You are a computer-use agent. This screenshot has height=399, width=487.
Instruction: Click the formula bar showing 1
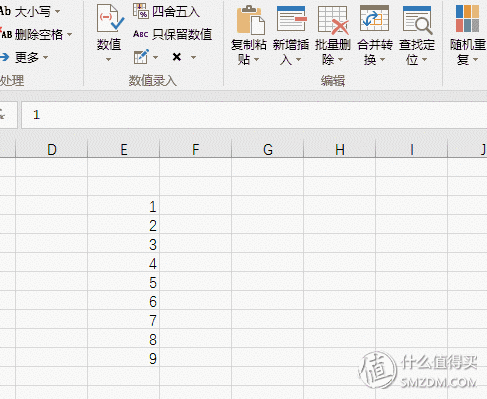coord(254,115)
